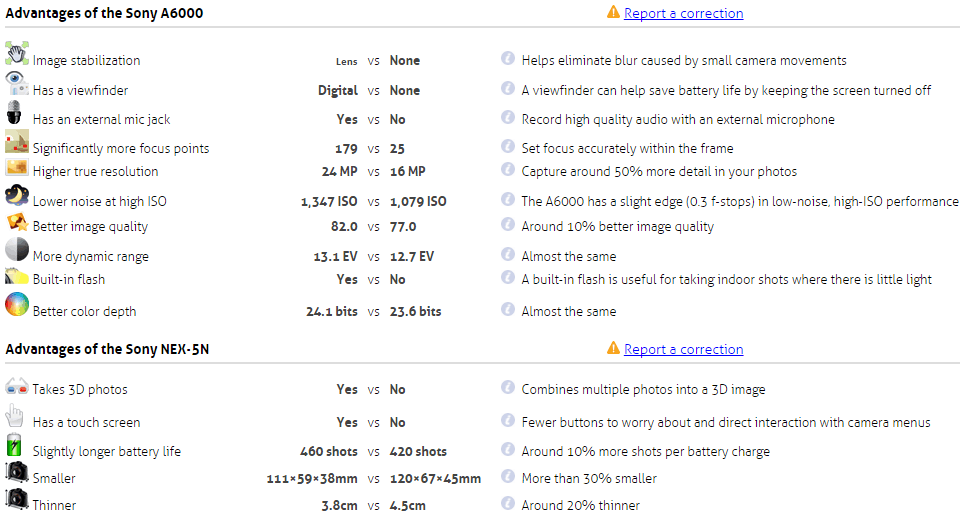This screenshot has height=520, width=960.
Task: Click the focus points icon
Action: point(17,143)
